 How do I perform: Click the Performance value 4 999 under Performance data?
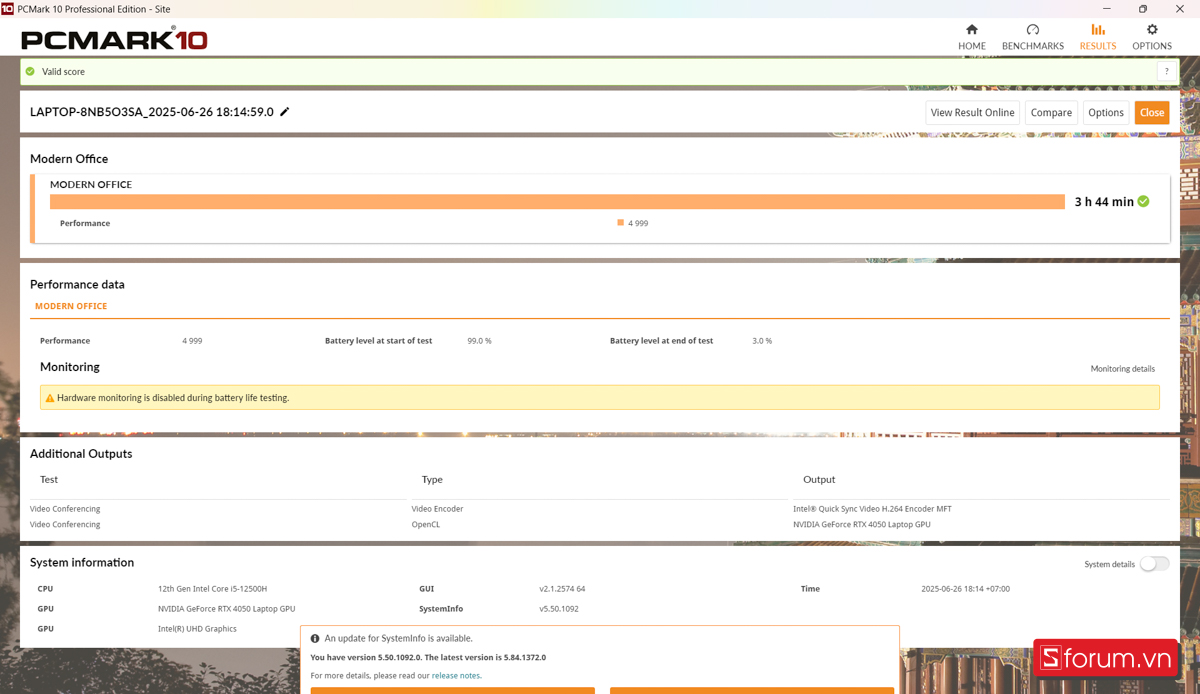click(192, 341)
